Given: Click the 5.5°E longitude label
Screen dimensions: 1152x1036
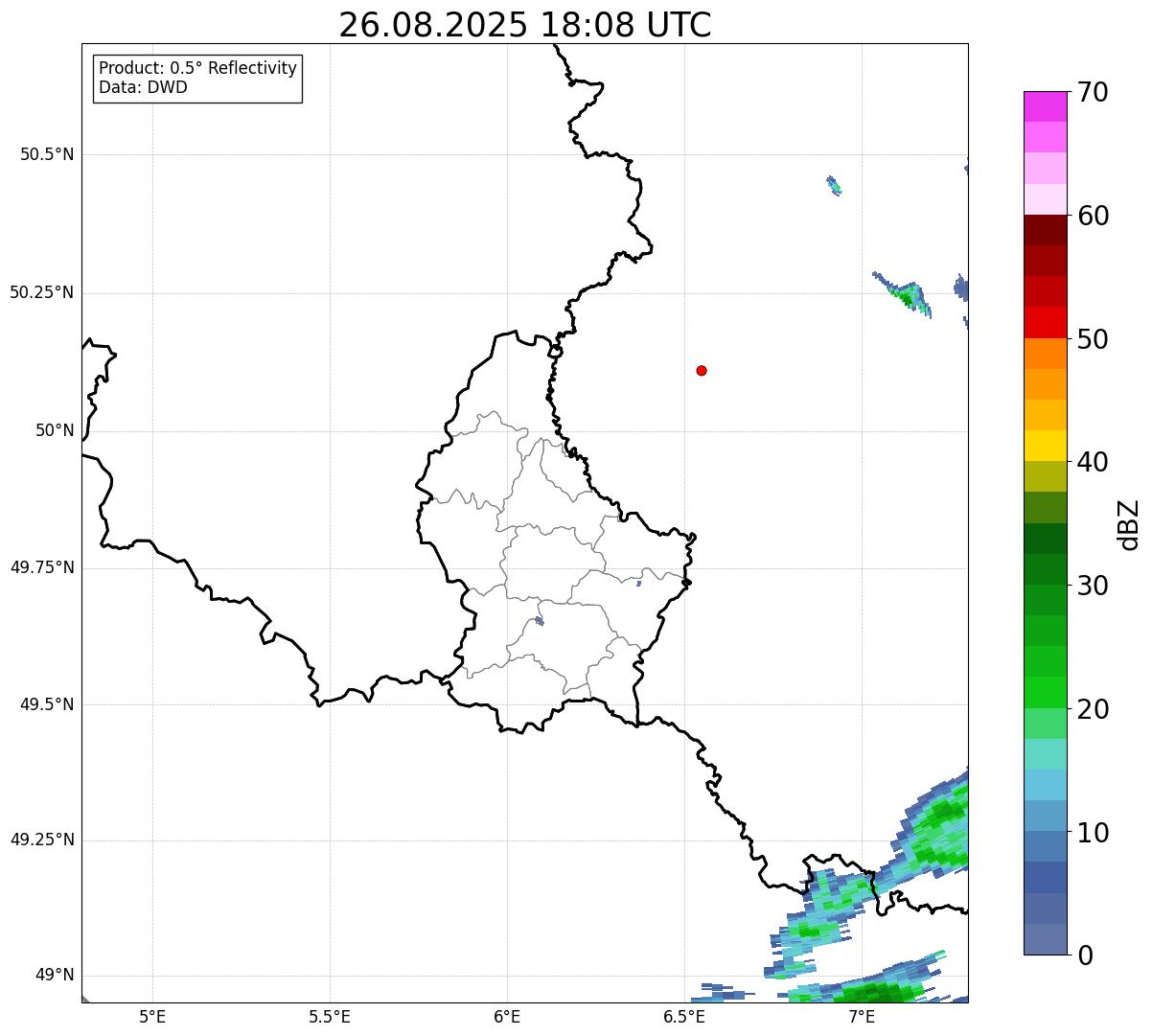Looking at the screenshot, I should (330, 1017).
